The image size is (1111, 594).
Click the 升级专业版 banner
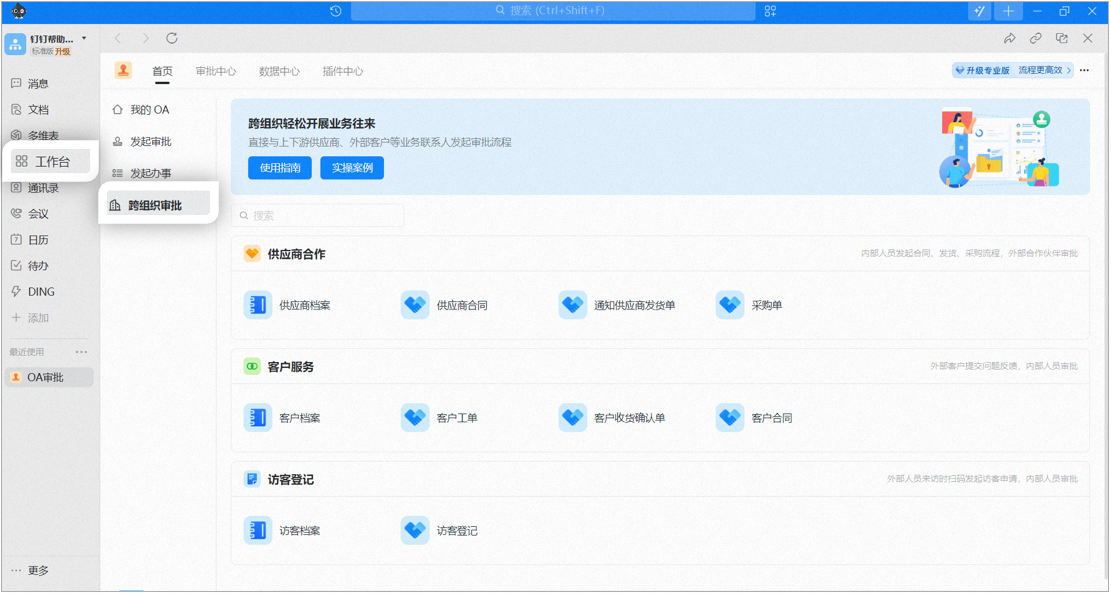click(x=1013, y=70)
